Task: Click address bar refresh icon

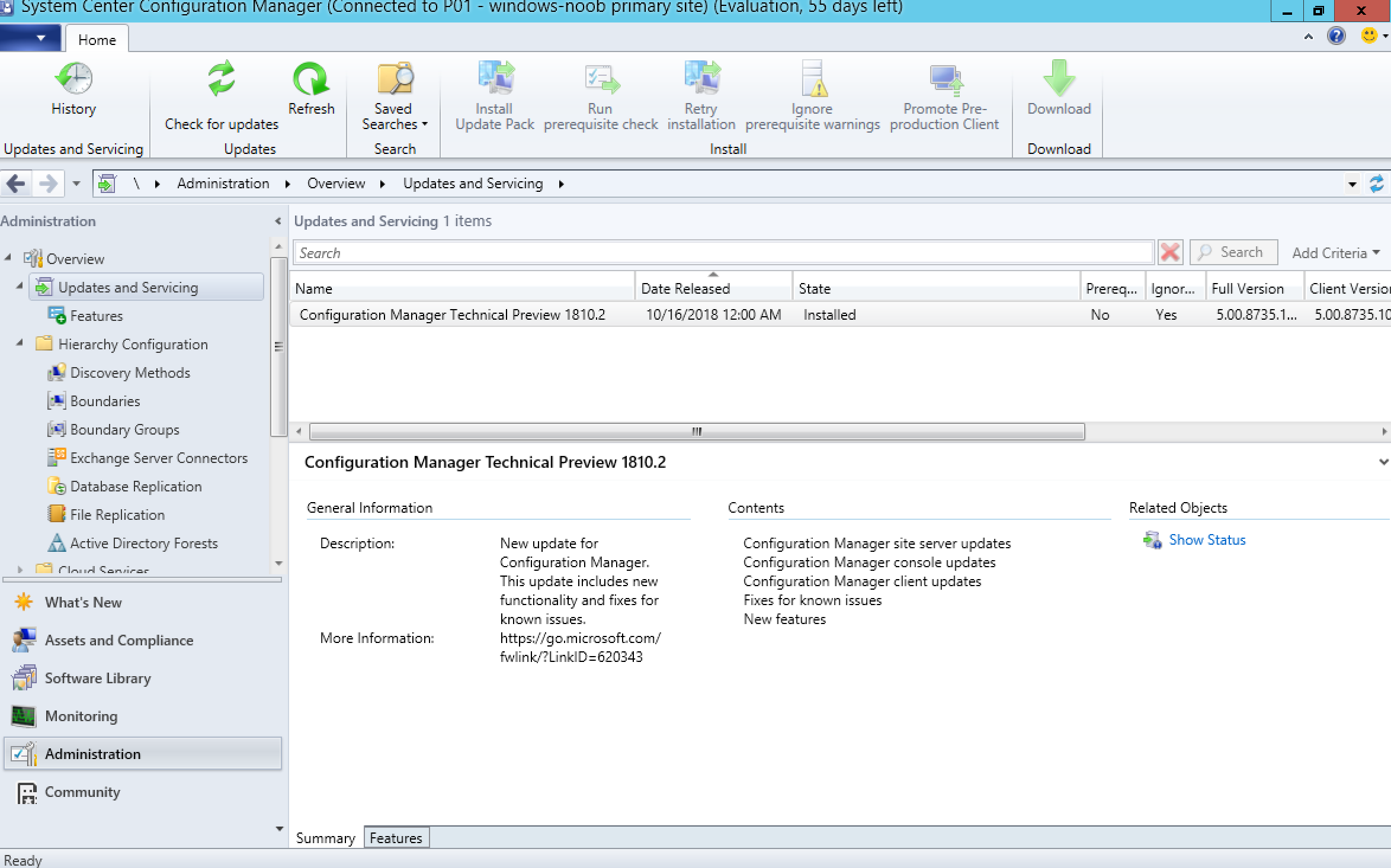Action: coord(1377,184)
